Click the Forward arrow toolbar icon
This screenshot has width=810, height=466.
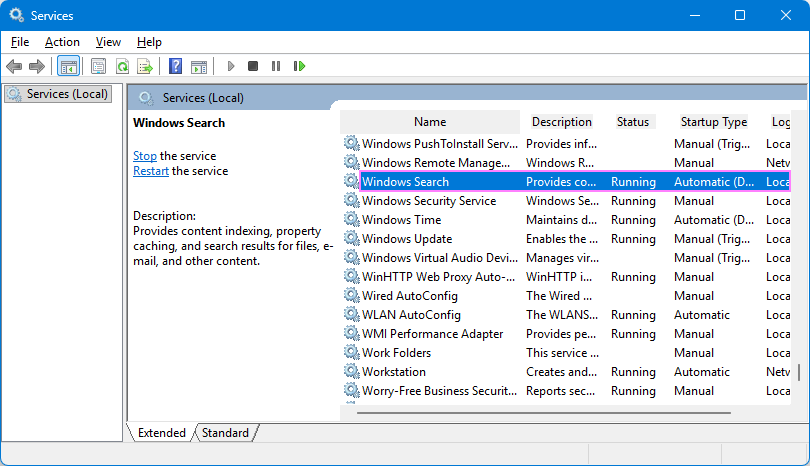(37, 66)
